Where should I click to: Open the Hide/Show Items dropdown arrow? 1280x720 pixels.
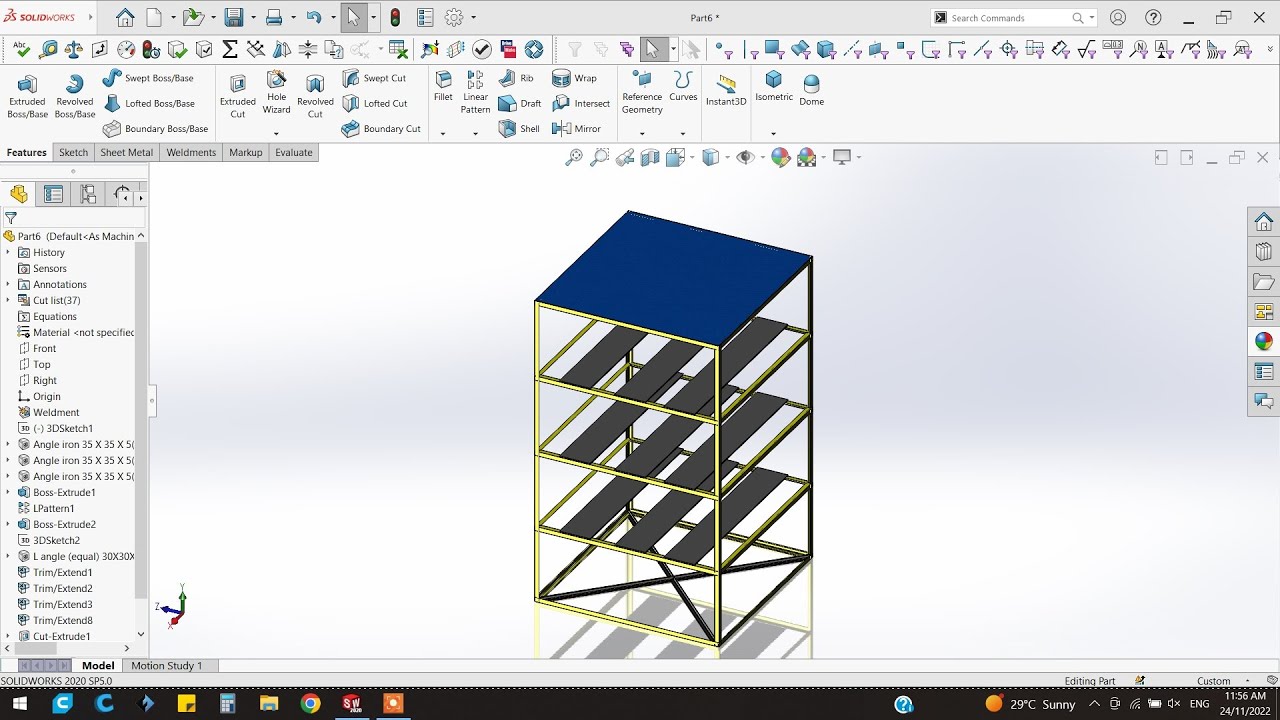tap(762, 157)
